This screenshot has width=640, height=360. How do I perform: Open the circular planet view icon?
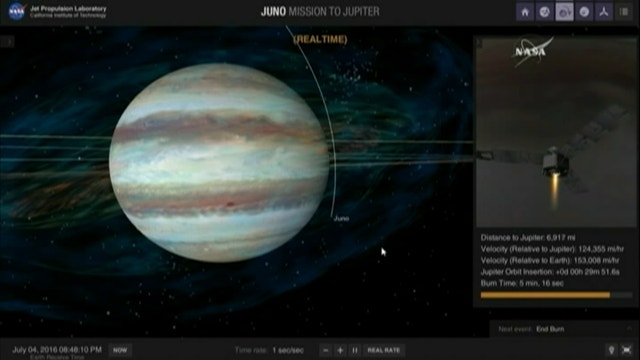(x=584, y=12)
